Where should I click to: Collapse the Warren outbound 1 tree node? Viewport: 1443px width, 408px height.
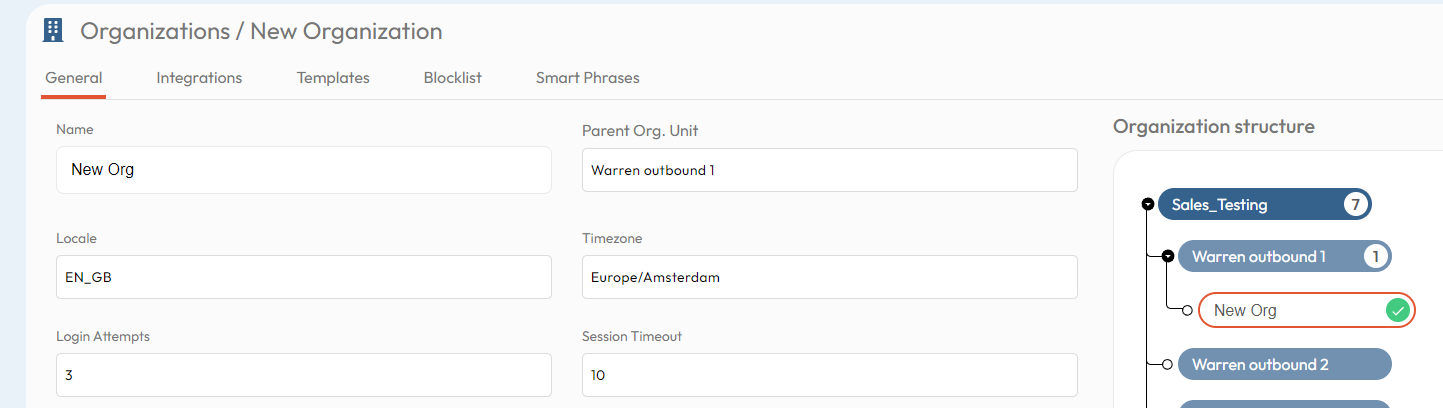coord(1167,257)
